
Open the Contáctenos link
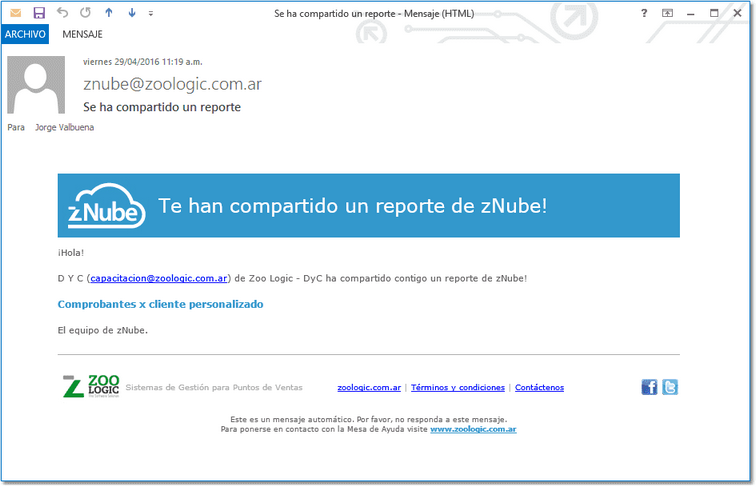pos(539,388)
